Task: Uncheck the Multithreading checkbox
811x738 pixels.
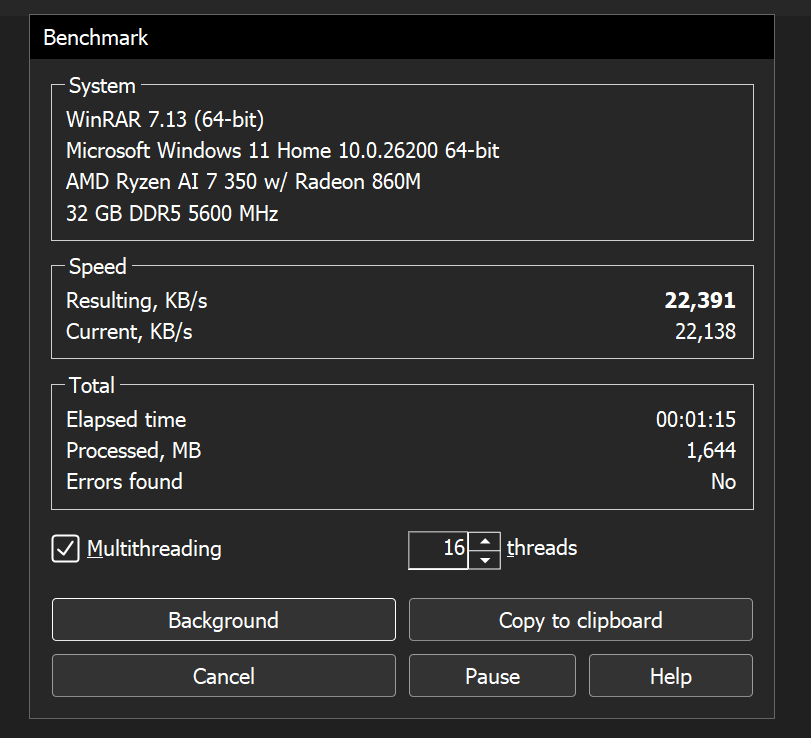Action: (x=66, y=549)
